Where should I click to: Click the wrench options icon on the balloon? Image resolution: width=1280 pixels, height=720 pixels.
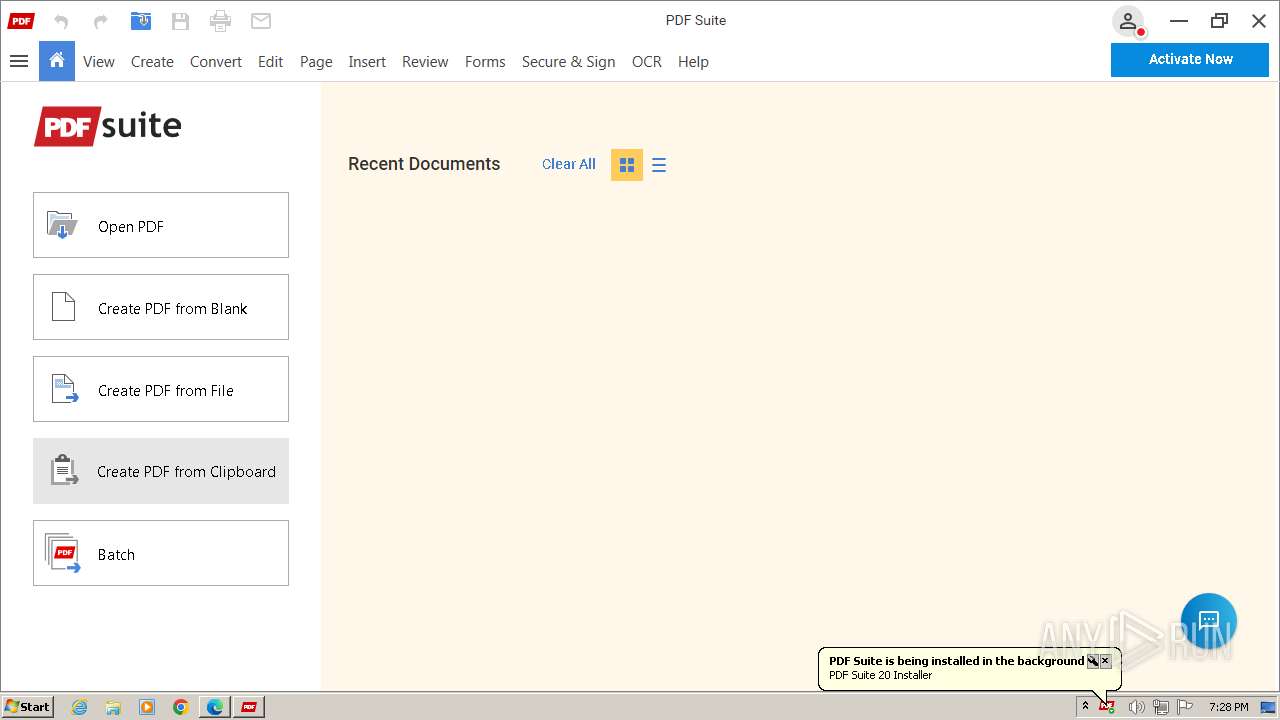tap(1093, 661)
